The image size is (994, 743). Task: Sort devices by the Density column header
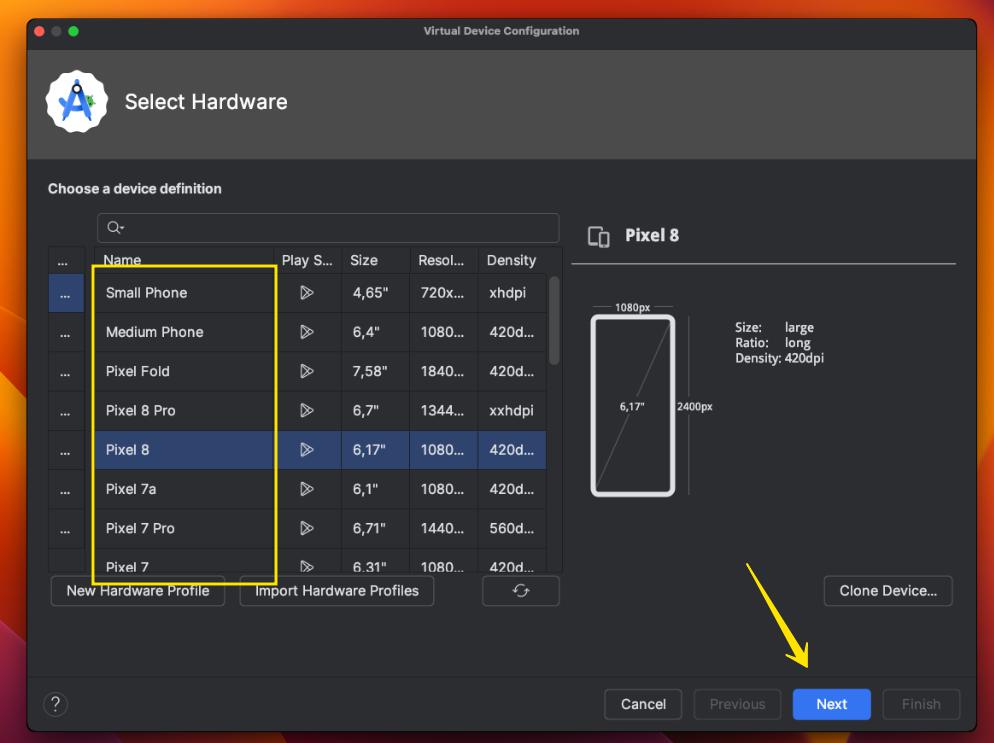(x=512, y=261)
